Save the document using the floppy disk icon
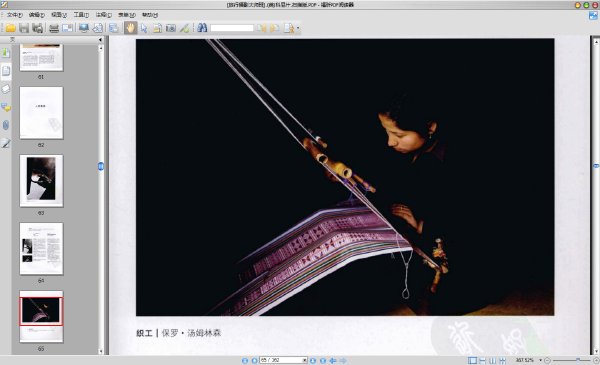Viewport: 600px width, 365px height. 24,28
